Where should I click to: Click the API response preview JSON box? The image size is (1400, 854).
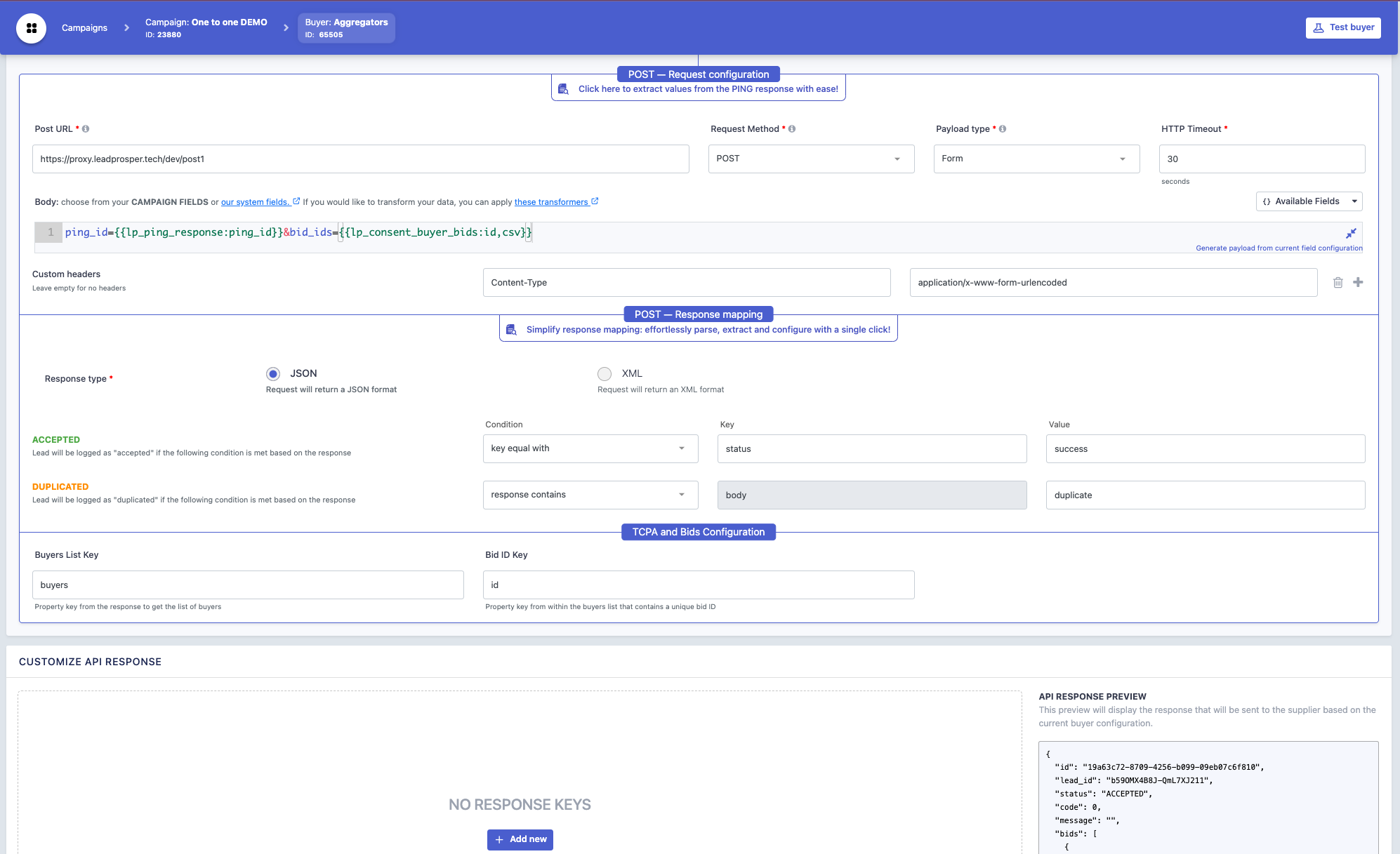pos(1208,798)
